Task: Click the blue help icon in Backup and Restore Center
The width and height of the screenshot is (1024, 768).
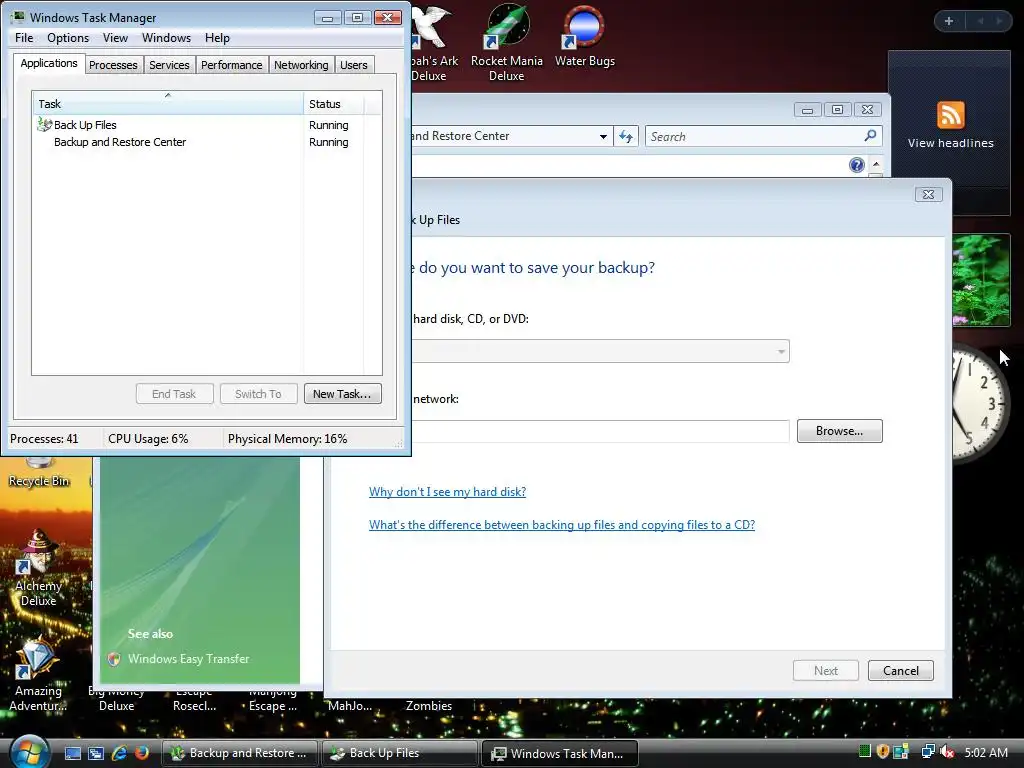Action: [857, 165]
